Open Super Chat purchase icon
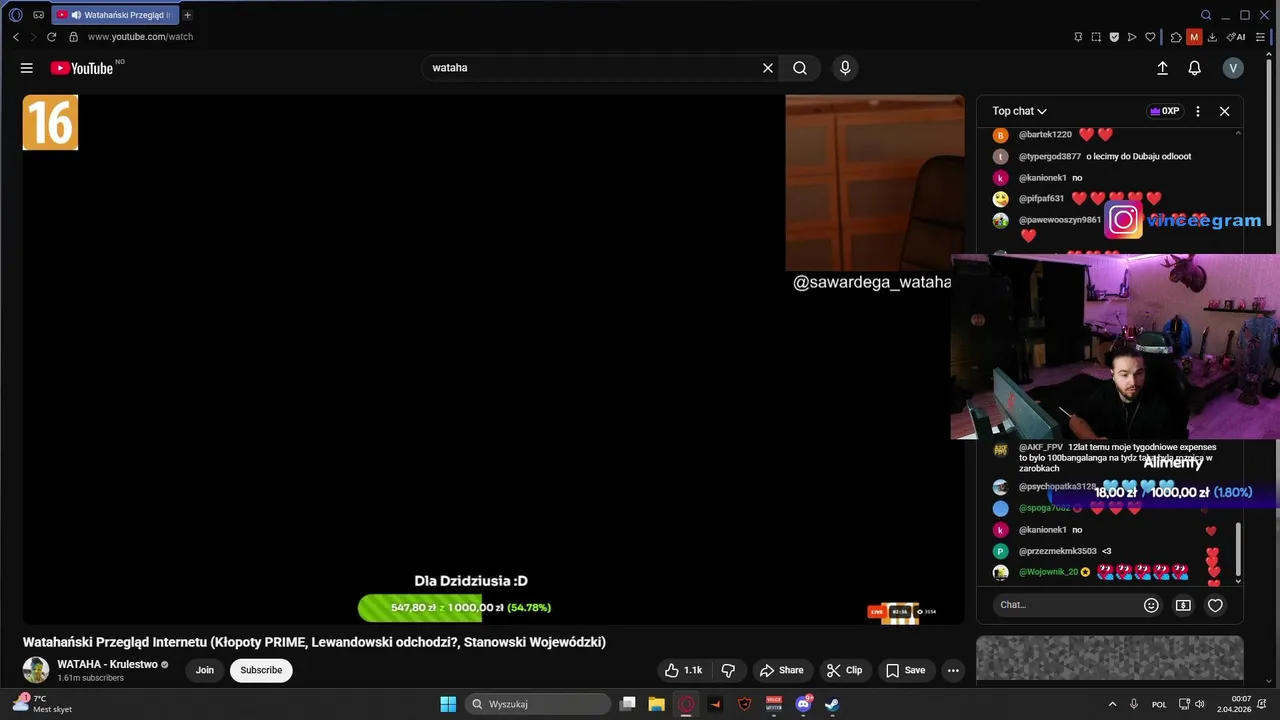Screen dimensions: 1280x720 click(1183, 605)
